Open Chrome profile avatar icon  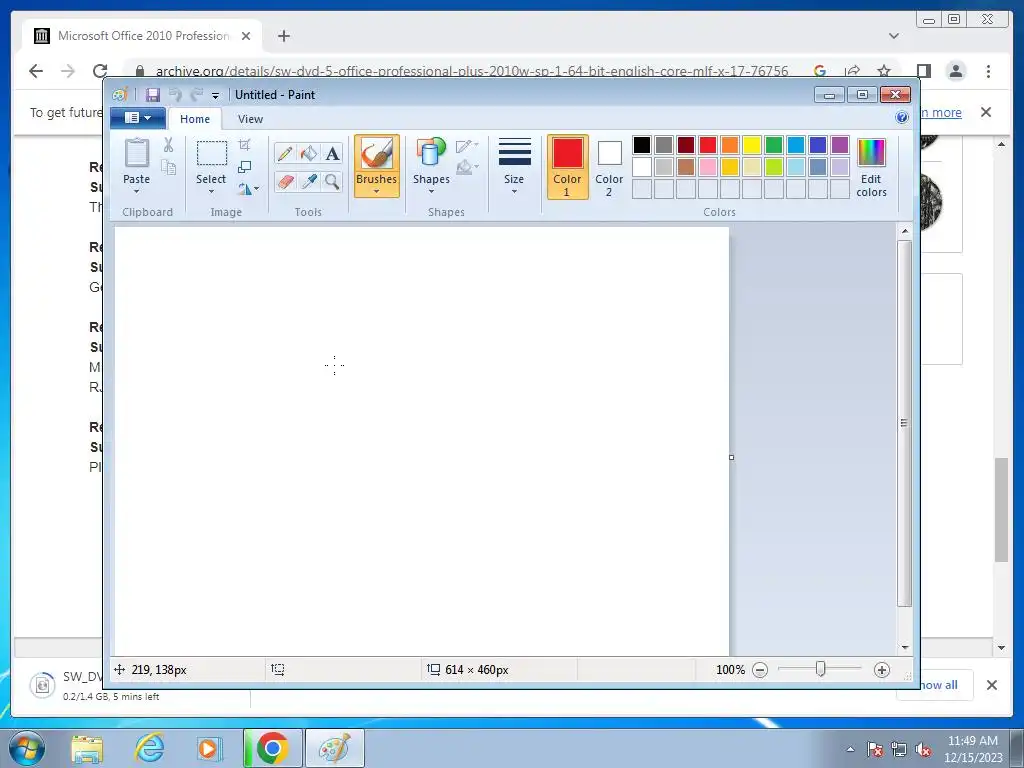coord(955,71)
